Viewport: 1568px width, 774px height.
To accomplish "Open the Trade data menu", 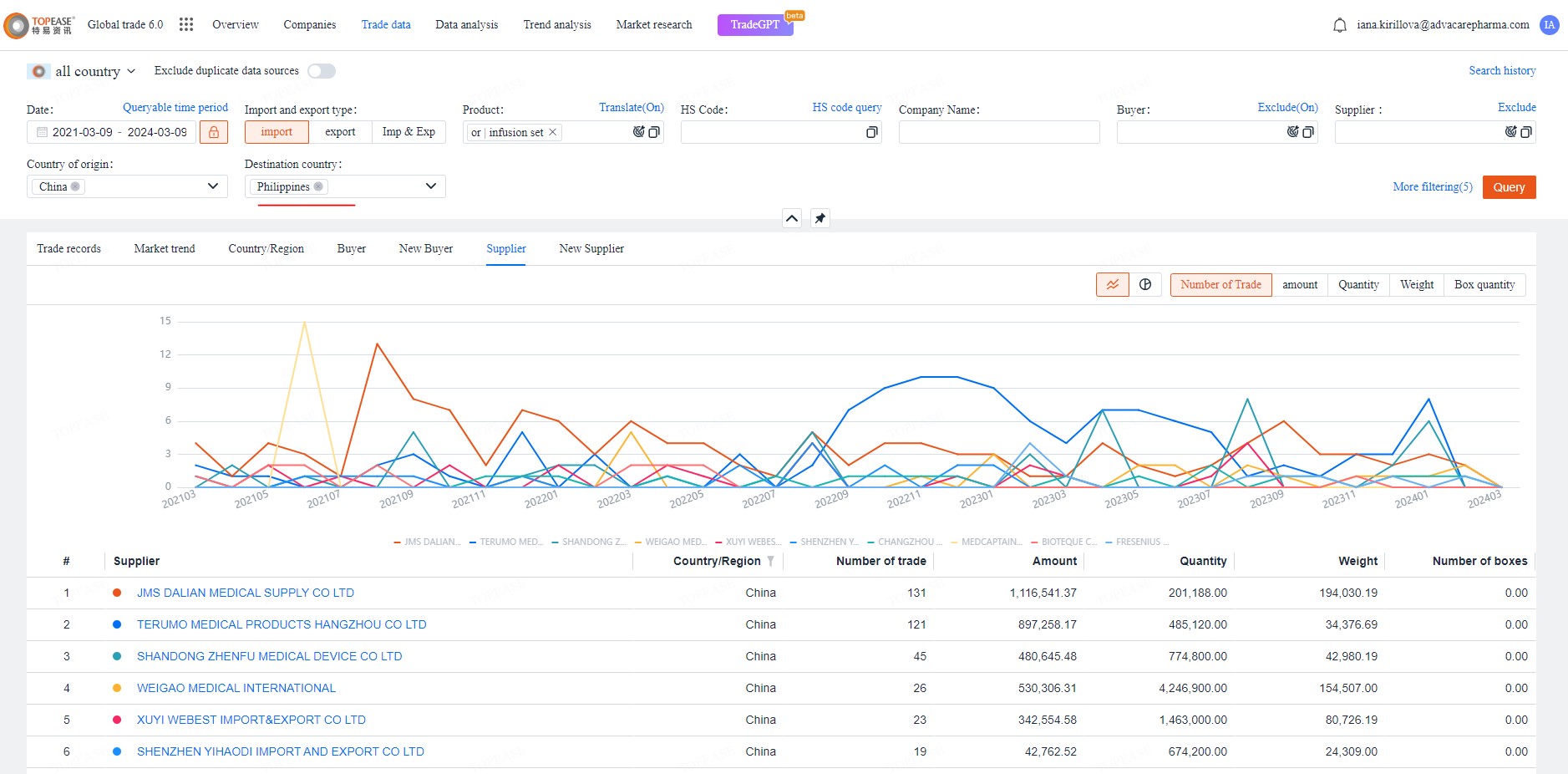I will point(386,25).
